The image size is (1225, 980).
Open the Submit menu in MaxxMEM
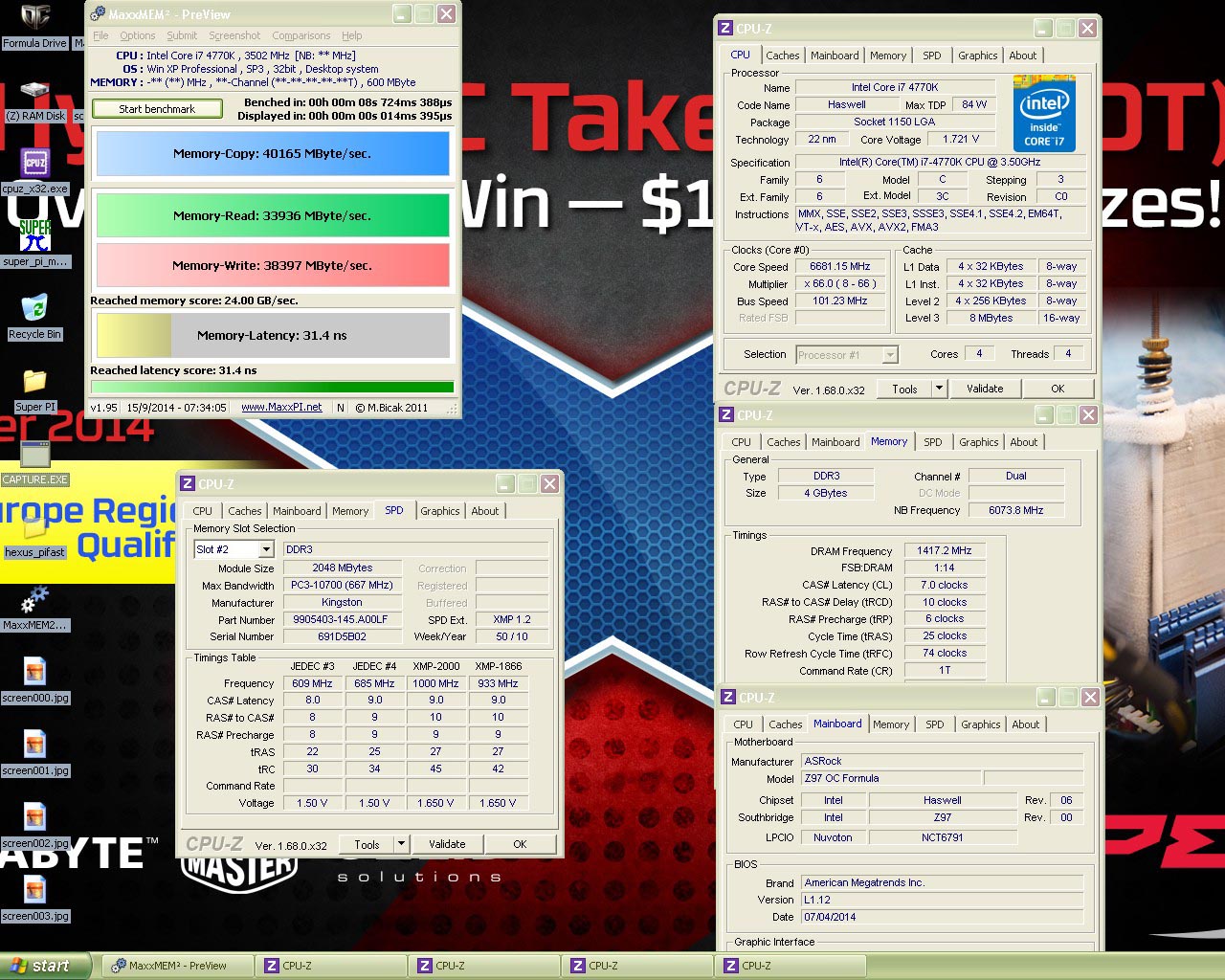[x=182, y=35]
